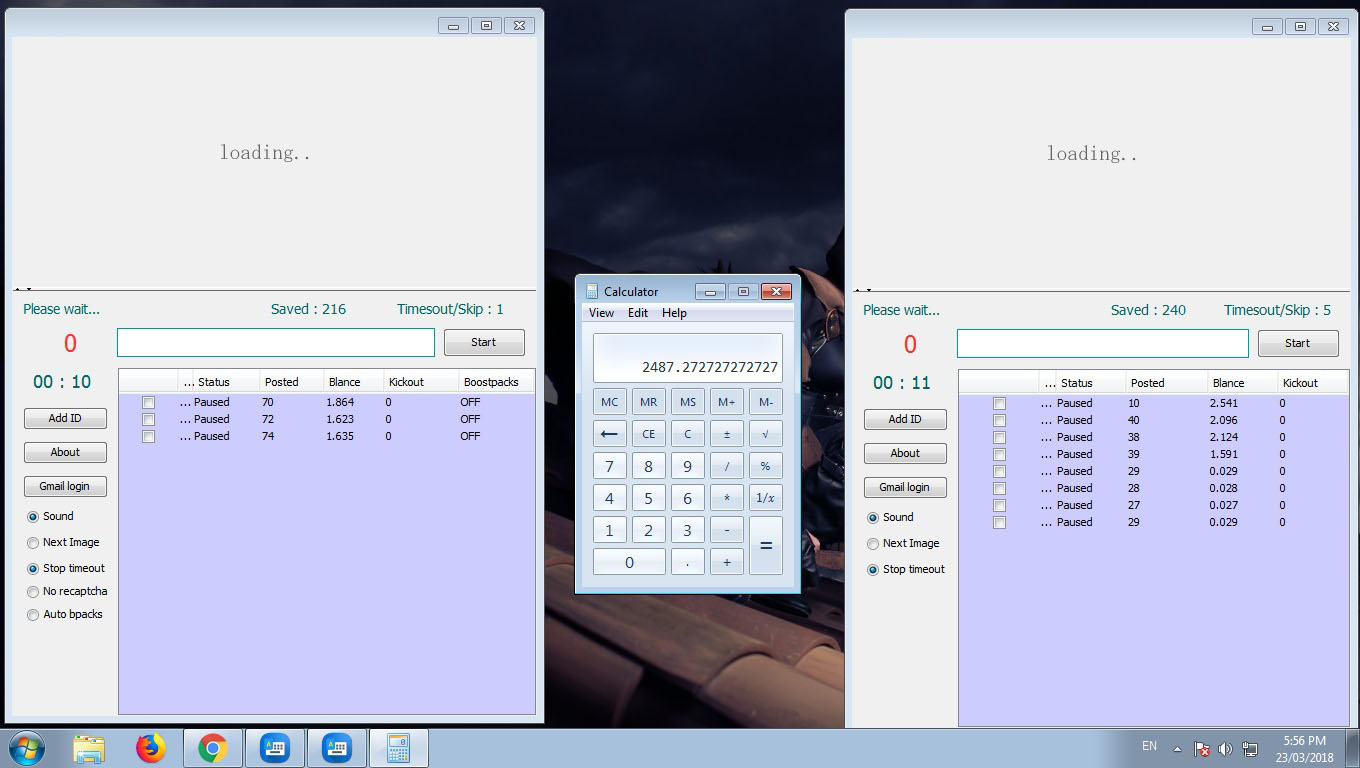Open the Calculator View menu
Image resolution: width=1360 pixels, height=768 pixels.
601,313
